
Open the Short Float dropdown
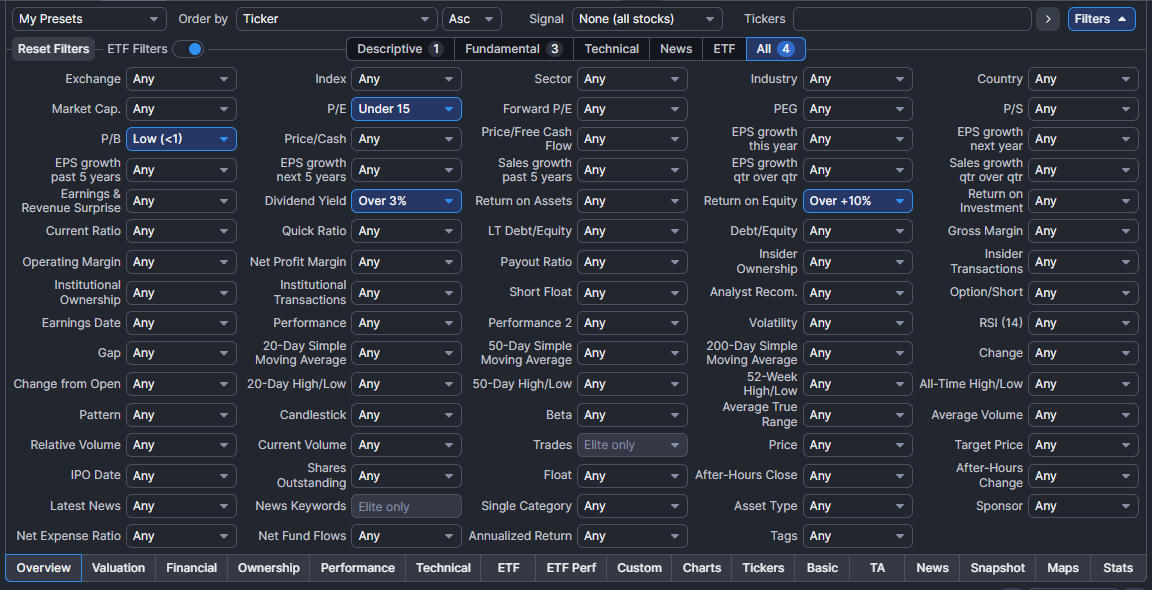coord(633,293)
